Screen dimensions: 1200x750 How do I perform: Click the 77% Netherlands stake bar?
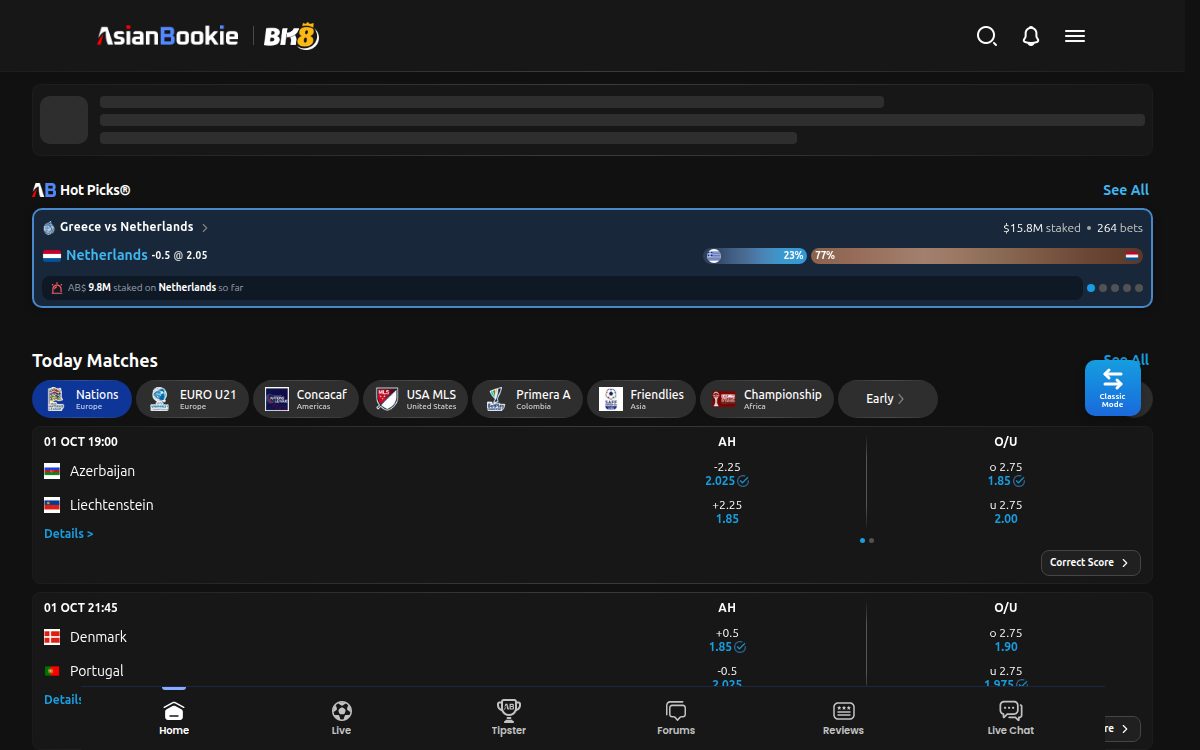(976, 256)
